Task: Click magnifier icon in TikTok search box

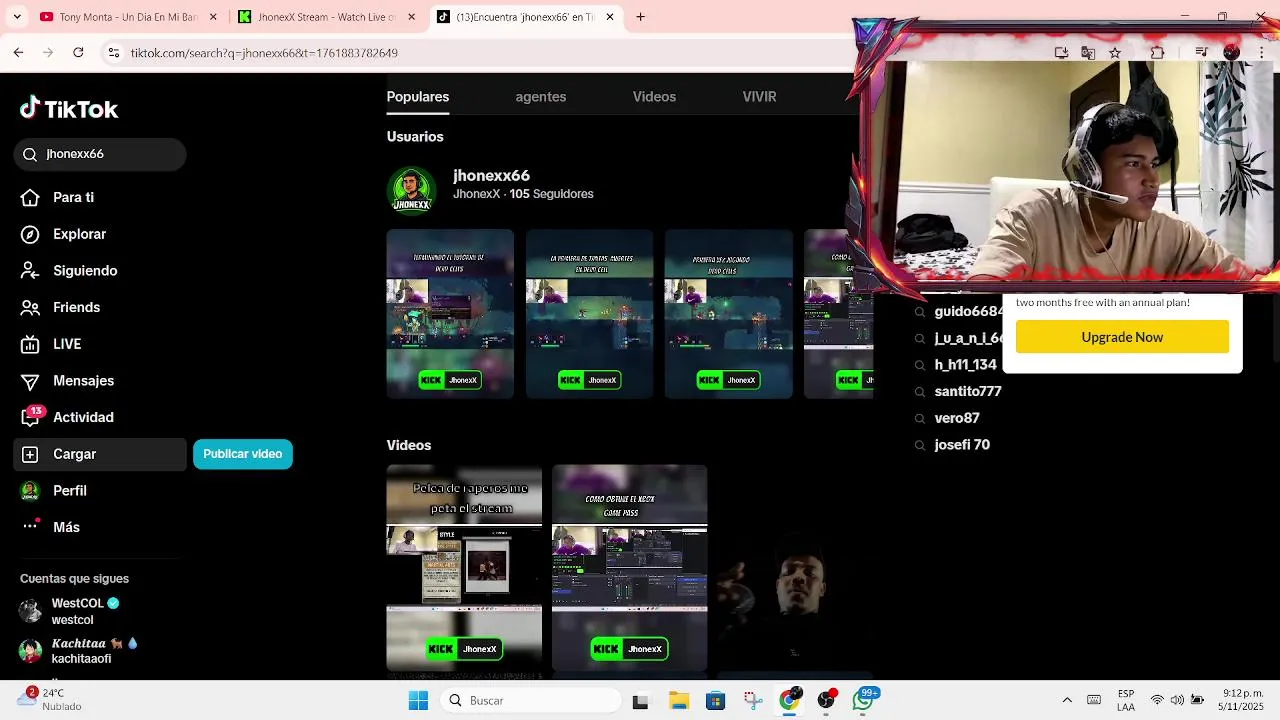Action: coord(29,154)
